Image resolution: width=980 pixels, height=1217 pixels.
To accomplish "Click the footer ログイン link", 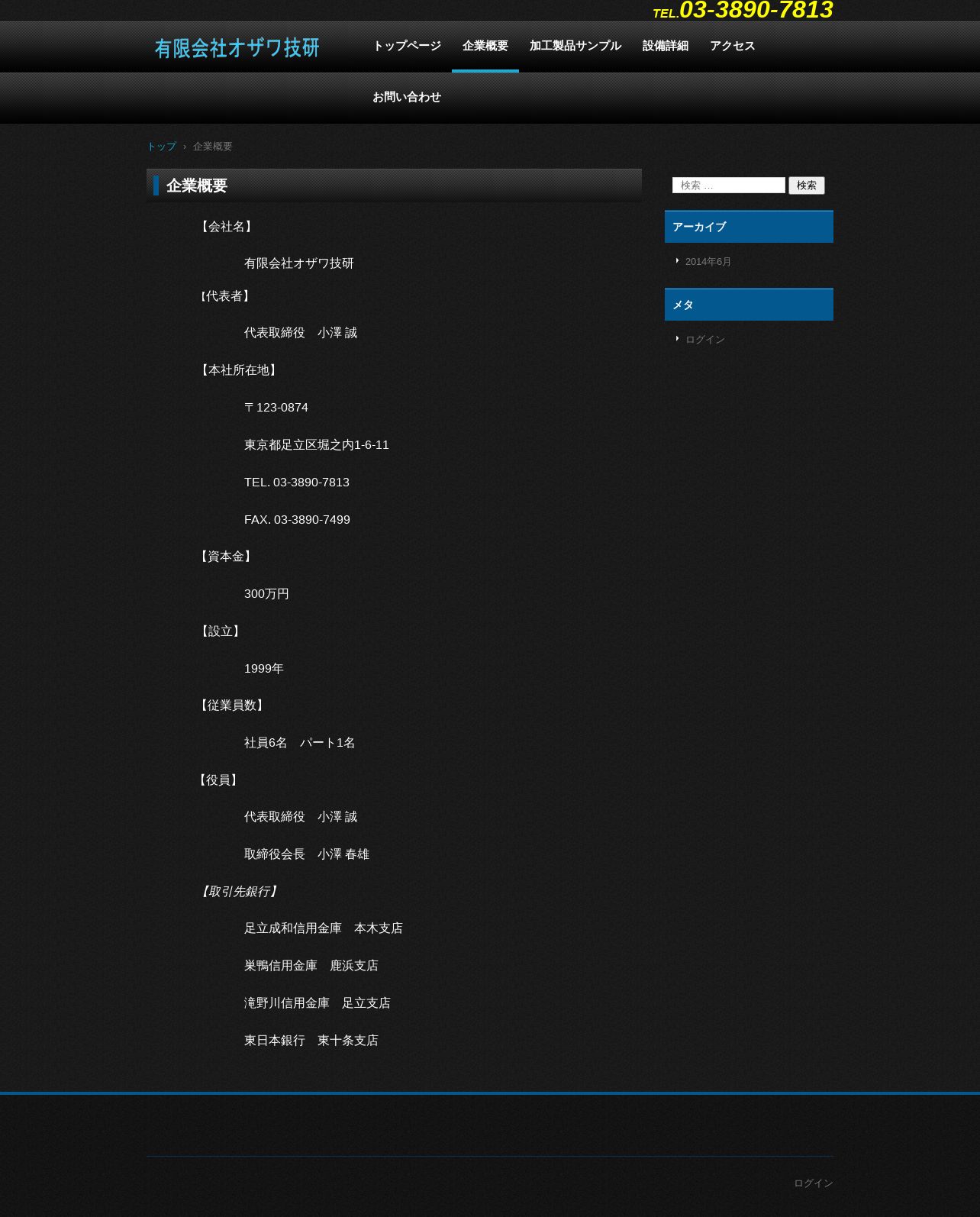I will pyautogui.click(x=814, y=1183).
